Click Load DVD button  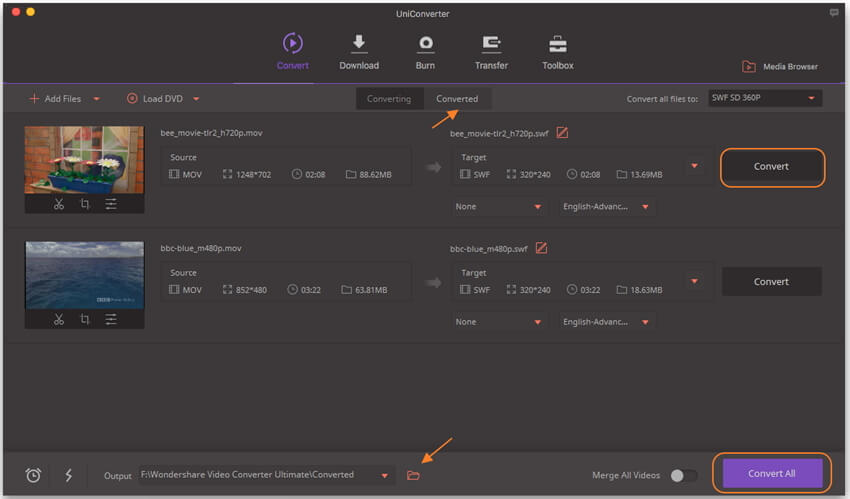click(x=155, y=99)
